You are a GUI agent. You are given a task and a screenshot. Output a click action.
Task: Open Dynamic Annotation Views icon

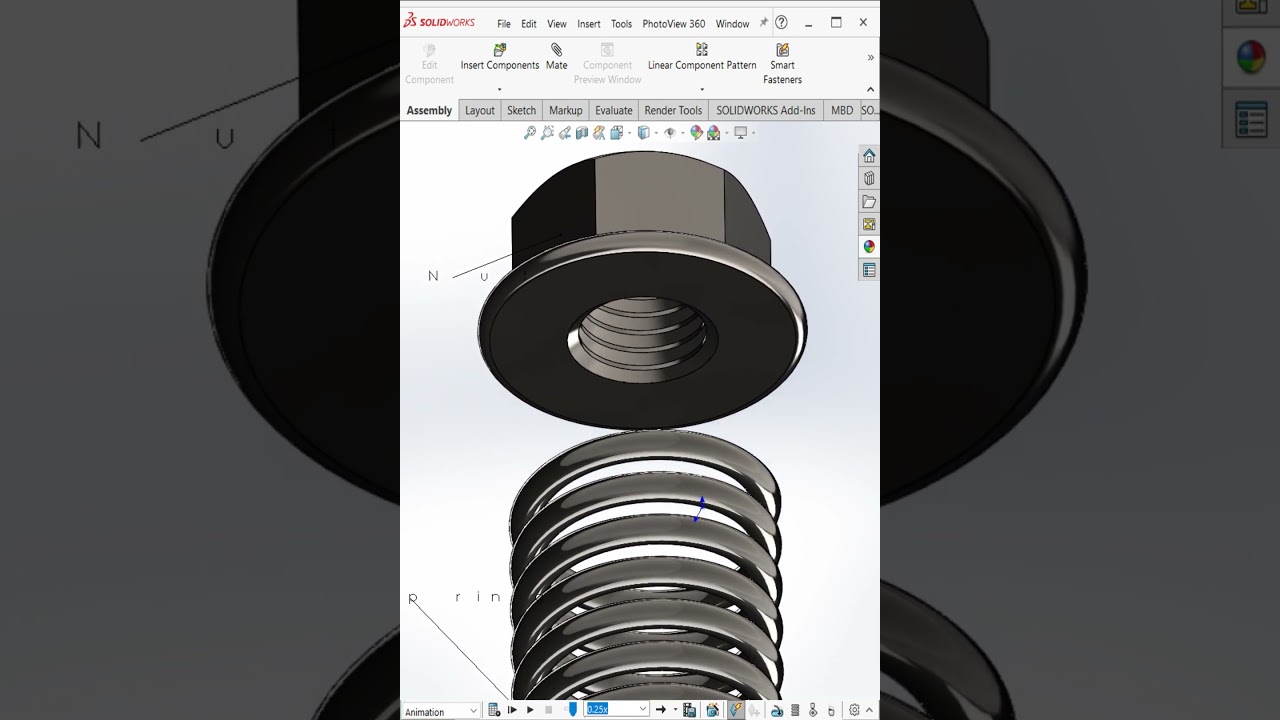[x=599, y=132]
